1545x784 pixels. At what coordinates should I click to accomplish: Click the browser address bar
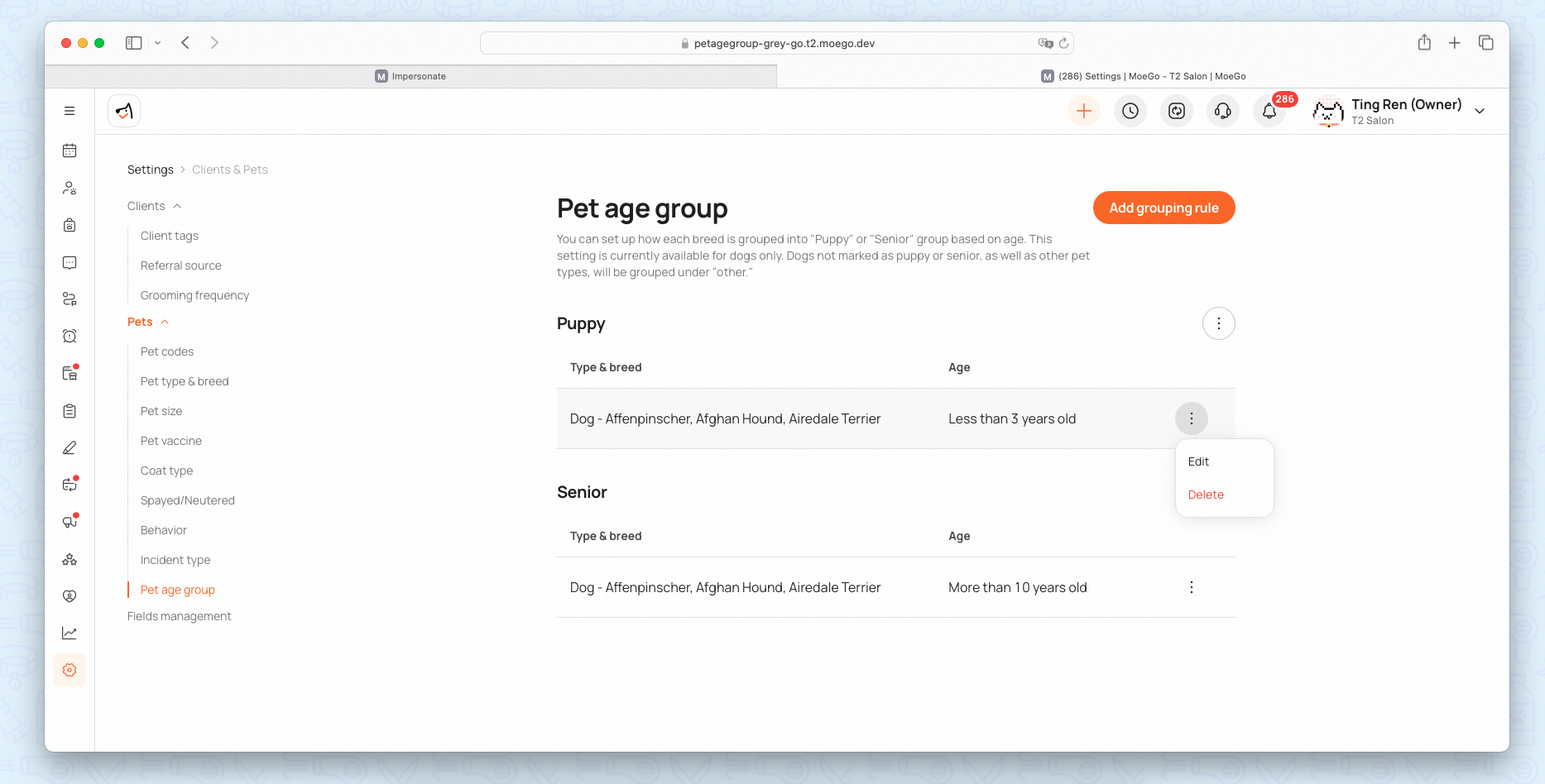point(776,43)
